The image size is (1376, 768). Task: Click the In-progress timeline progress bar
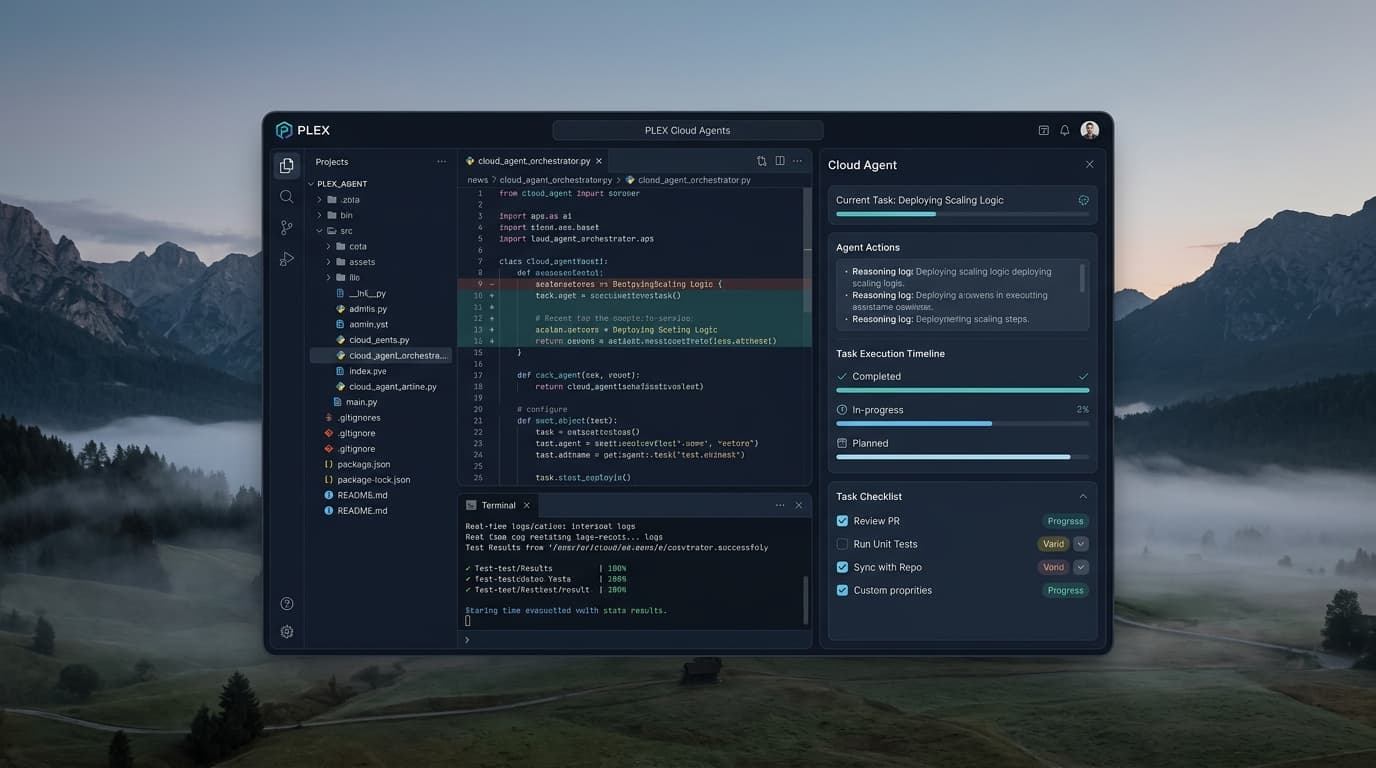[x=962, y=424]
